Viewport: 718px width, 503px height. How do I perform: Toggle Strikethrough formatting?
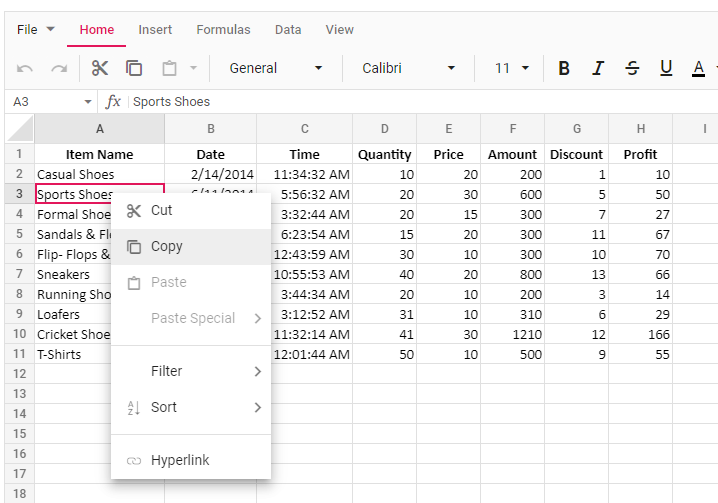pos(632,68)
